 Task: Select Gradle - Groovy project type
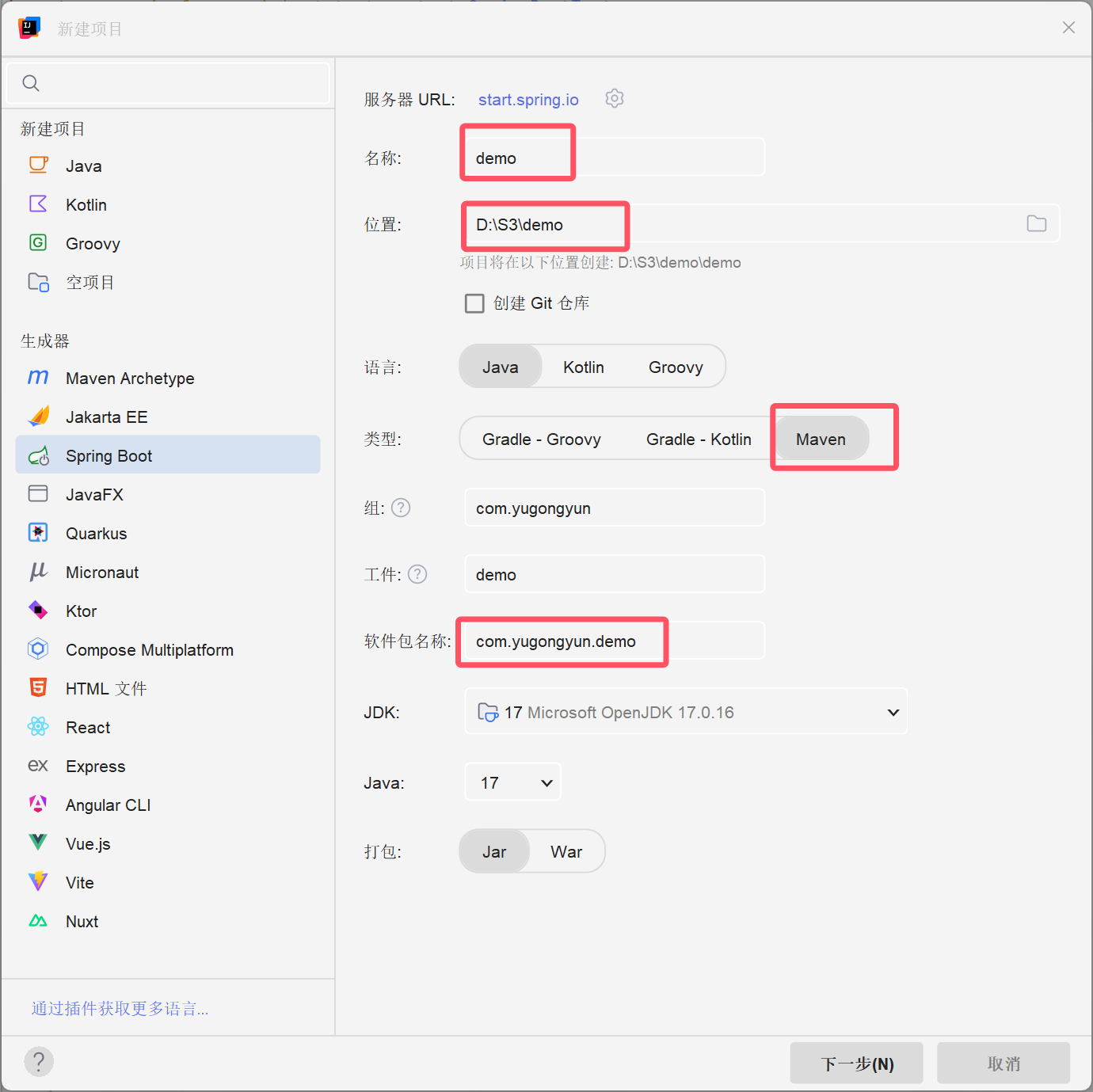pyautogui.click(x=541, y=438)
